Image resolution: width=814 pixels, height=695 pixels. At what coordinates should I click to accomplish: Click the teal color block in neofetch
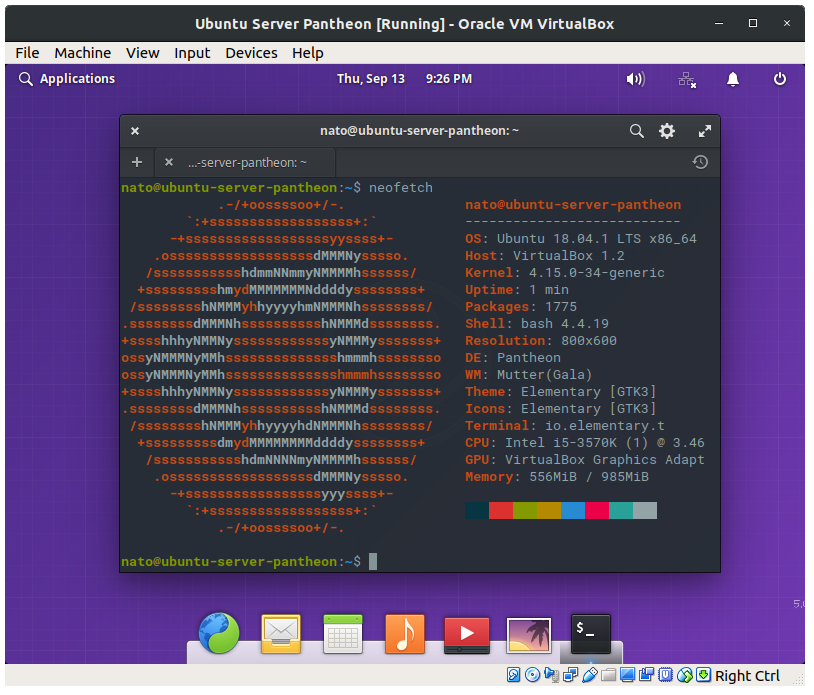(x=621, y=510)
